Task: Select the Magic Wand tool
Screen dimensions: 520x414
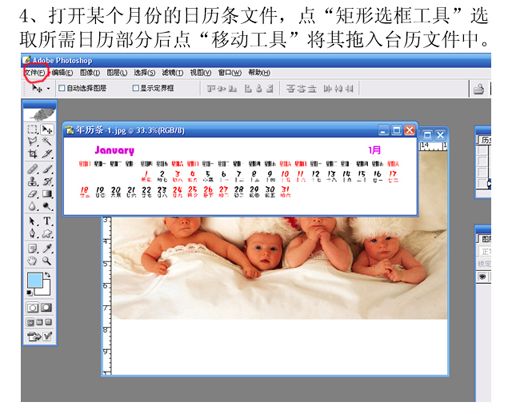Action: click(47, 141)
